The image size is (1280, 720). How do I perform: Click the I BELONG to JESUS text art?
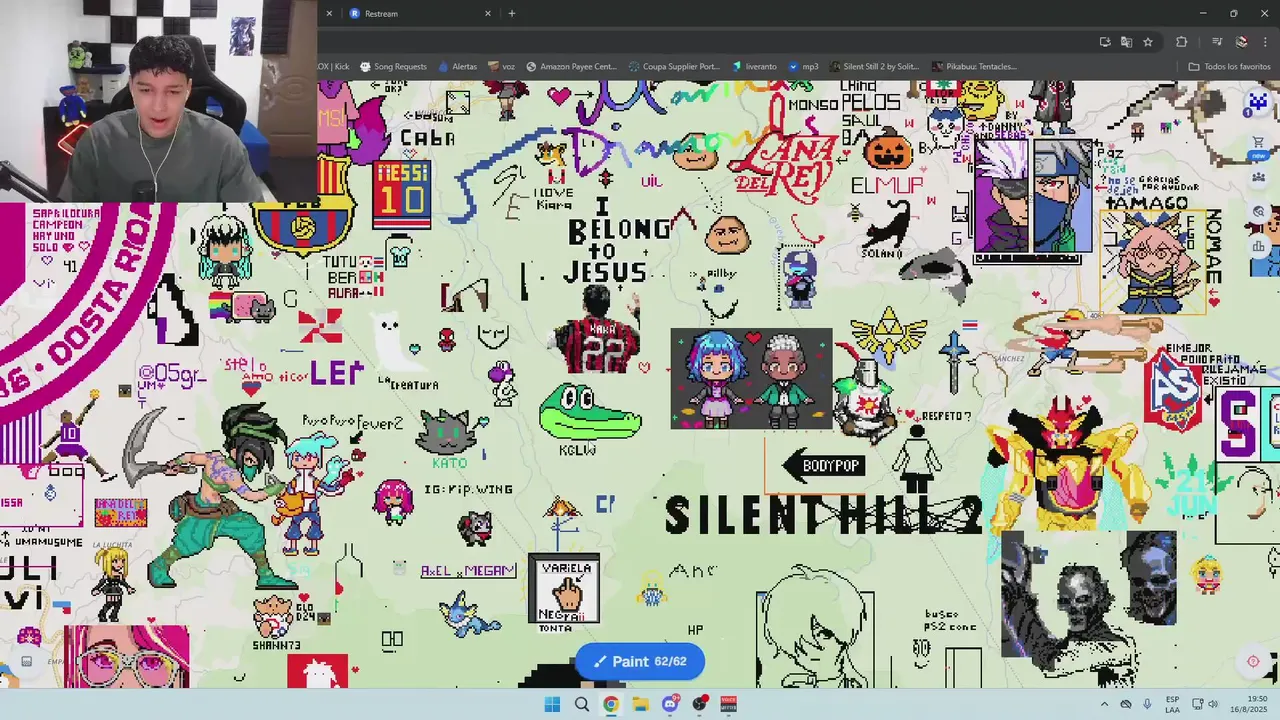[618, 242]
